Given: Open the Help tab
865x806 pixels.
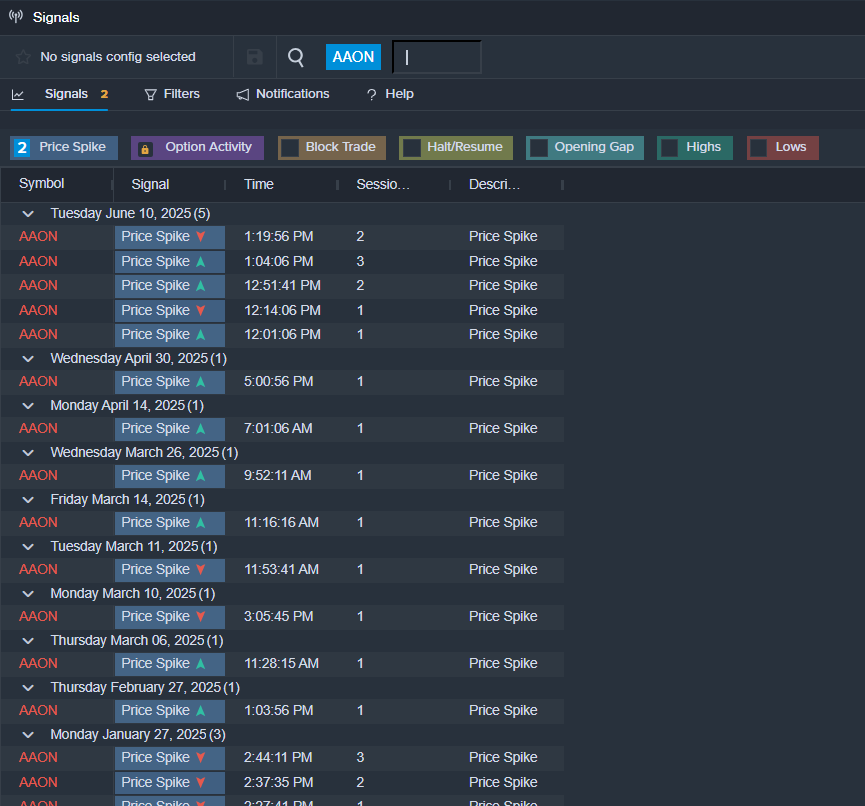Looking at the screenshot, I should pos(390,94).
